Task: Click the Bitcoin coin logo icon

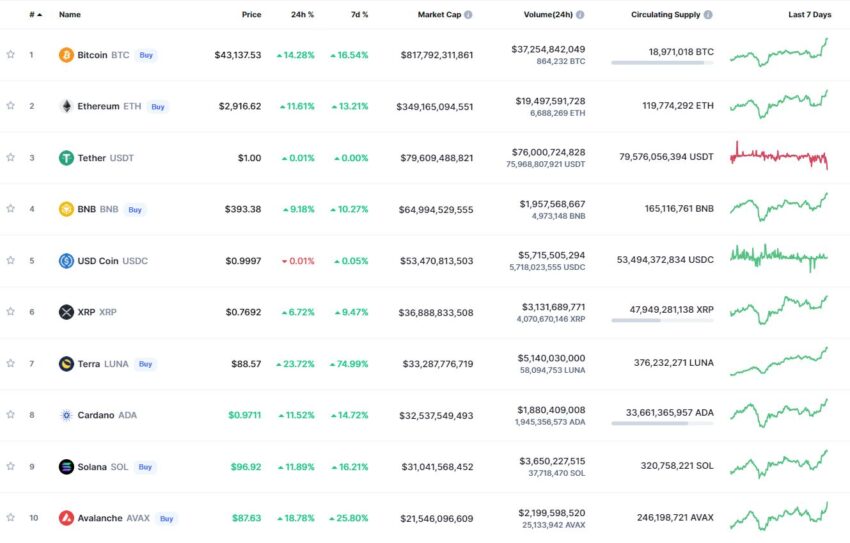Action: point(66,55)
